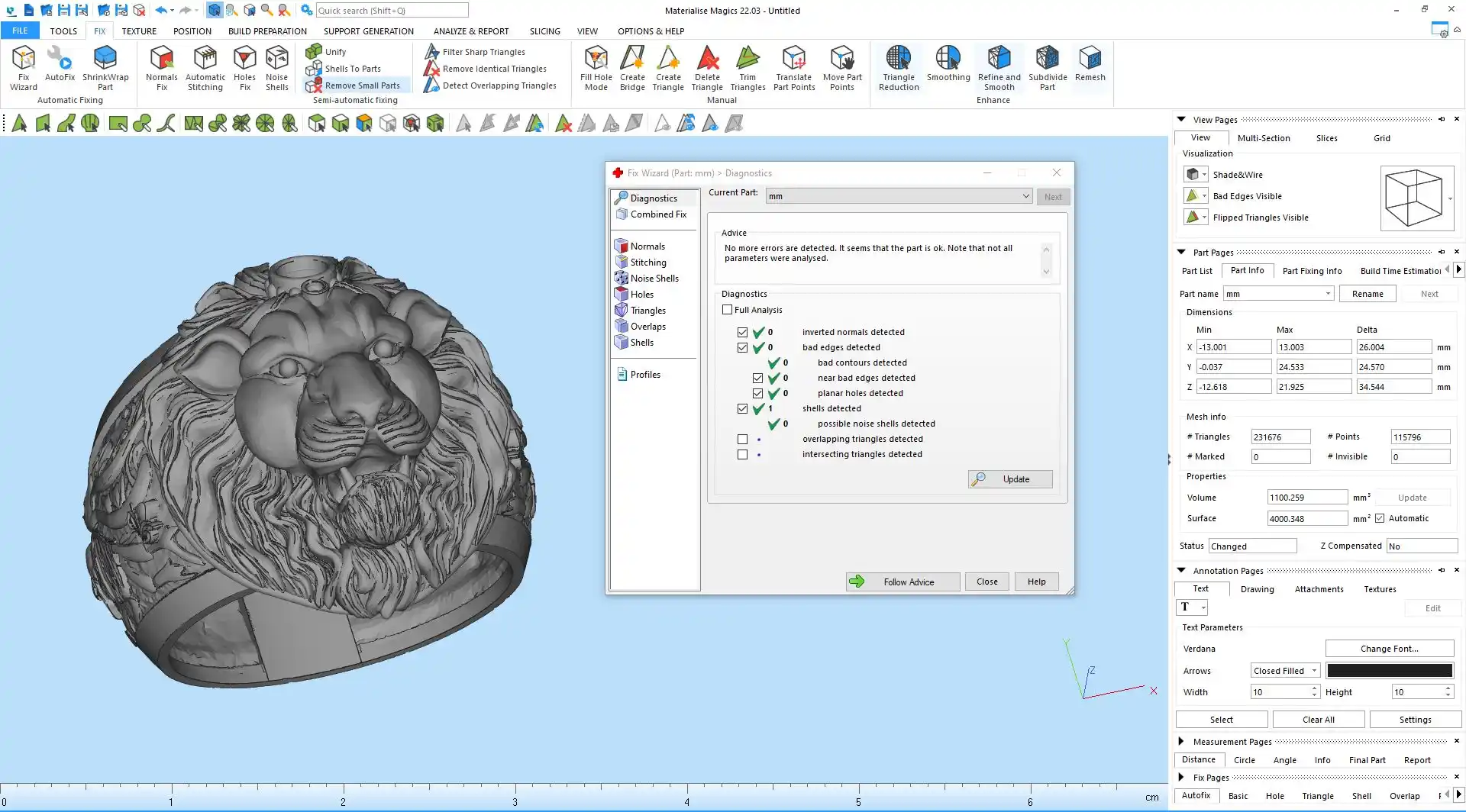Select Holes in the Fix Wizard list
The image size is (1466, 812).
point(641,295)
